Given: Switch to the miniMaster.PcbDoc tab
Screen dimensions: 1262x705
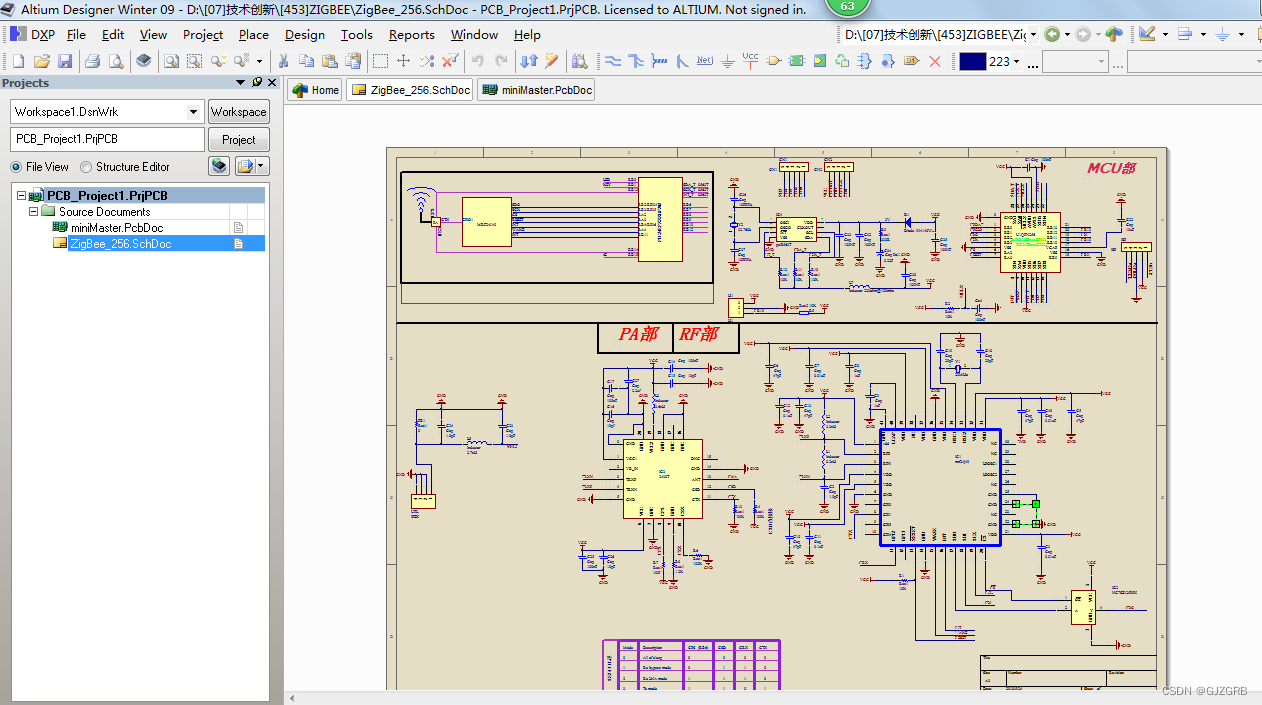Looking at the screenshot, I should (538, 89).
